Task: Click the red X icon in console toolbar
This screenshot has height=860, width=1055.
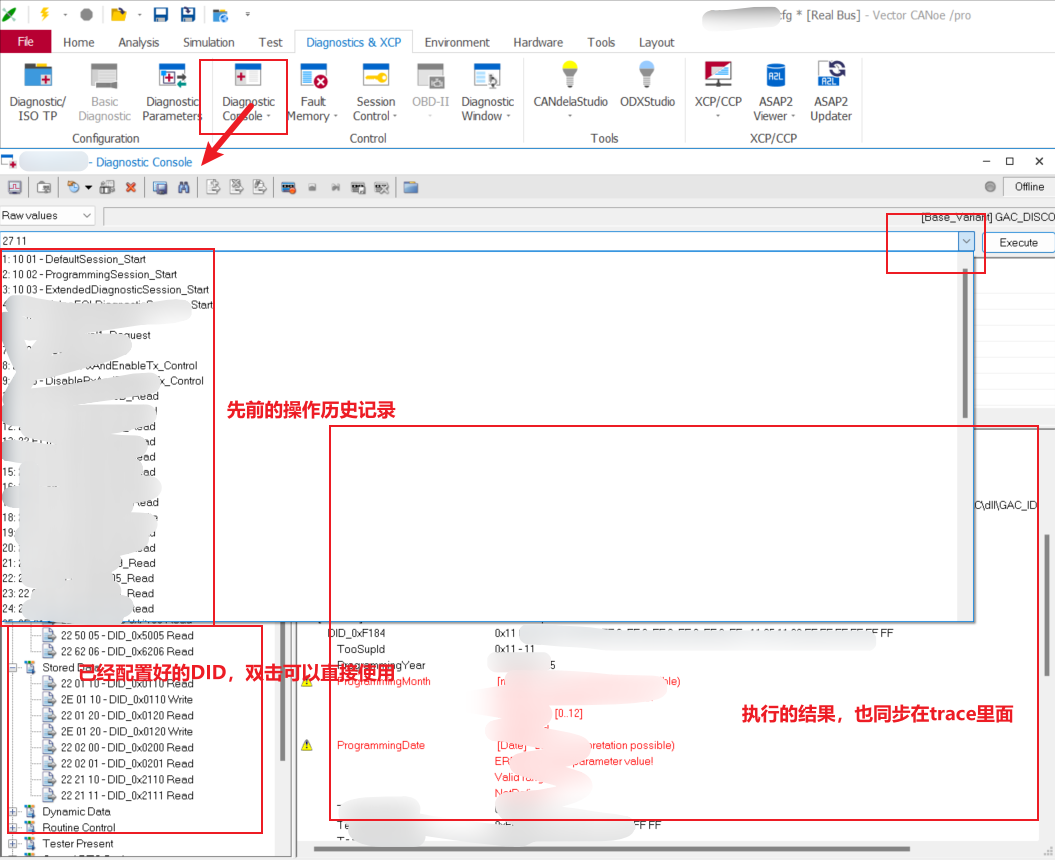Action: 131,187
